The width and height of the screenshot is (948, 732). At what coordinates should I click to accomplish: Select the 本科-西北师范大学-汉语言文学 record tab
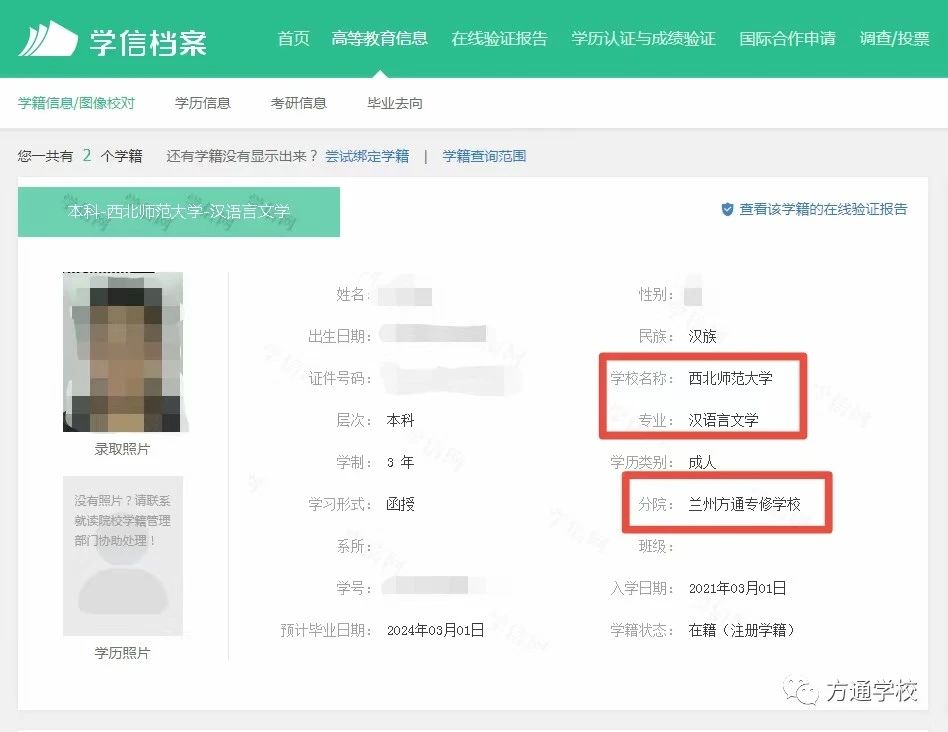(x=179, y=212)
